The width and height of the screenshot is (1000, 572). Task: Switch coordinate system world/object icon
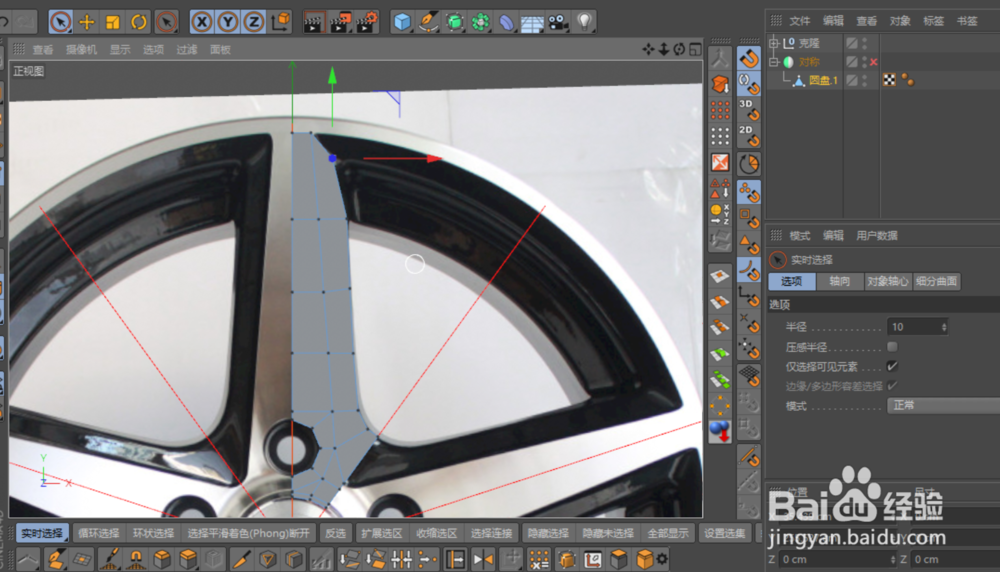pyautogui.click(x=281, y=22)
